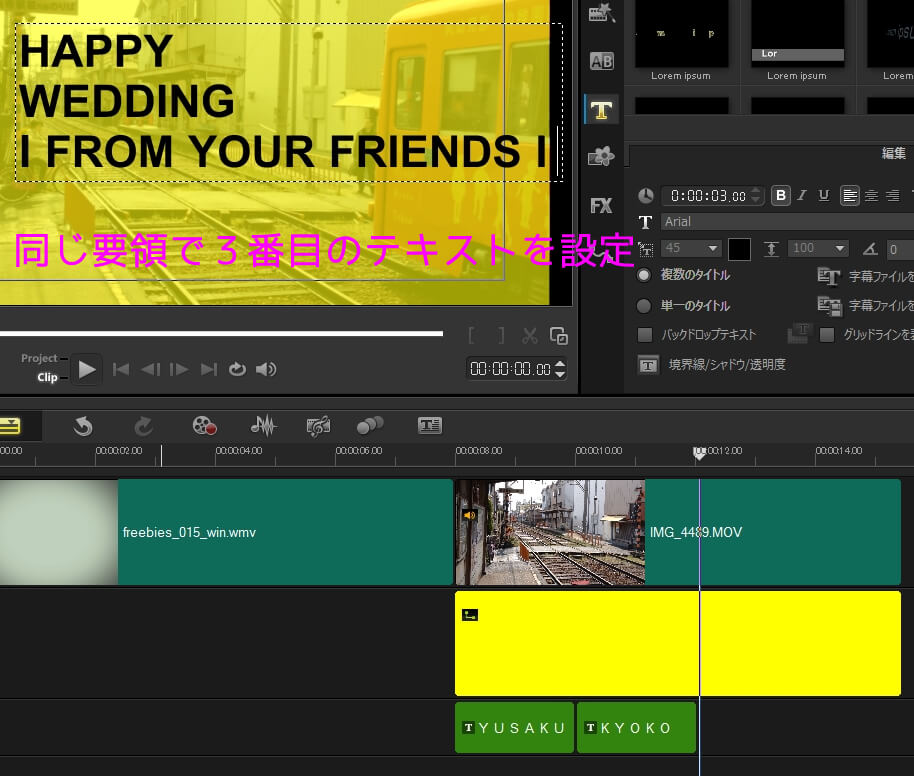The width and height of the screenshot is (914, 776).
Task: Select the 単一のタイトル radio button
Action: (x=644, y=306)
